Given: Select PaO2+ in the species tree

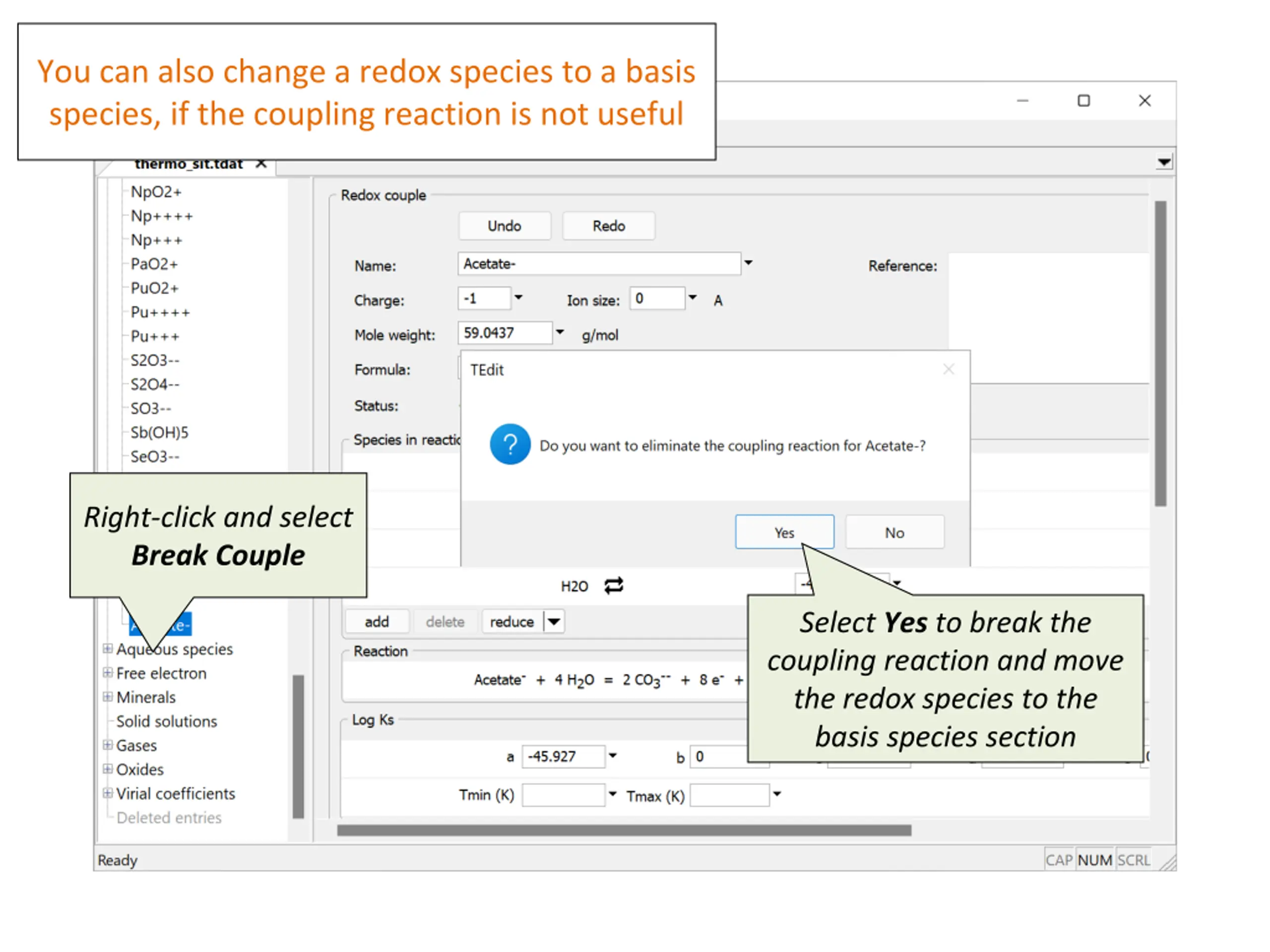Looking at the screenshot, I should point(154,264).
